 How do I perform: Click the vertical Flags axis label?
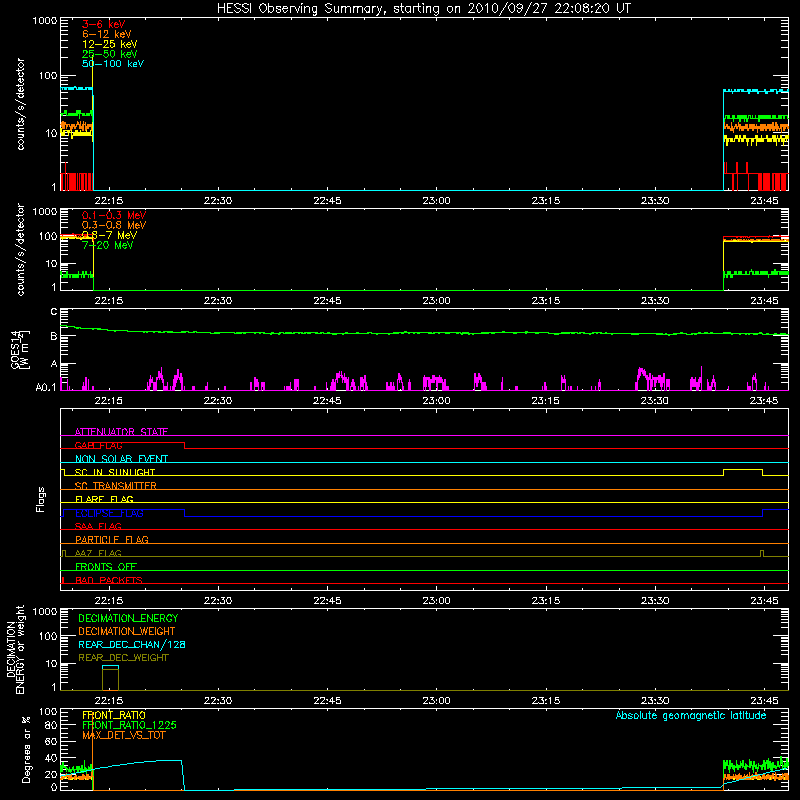click(41, 499)
